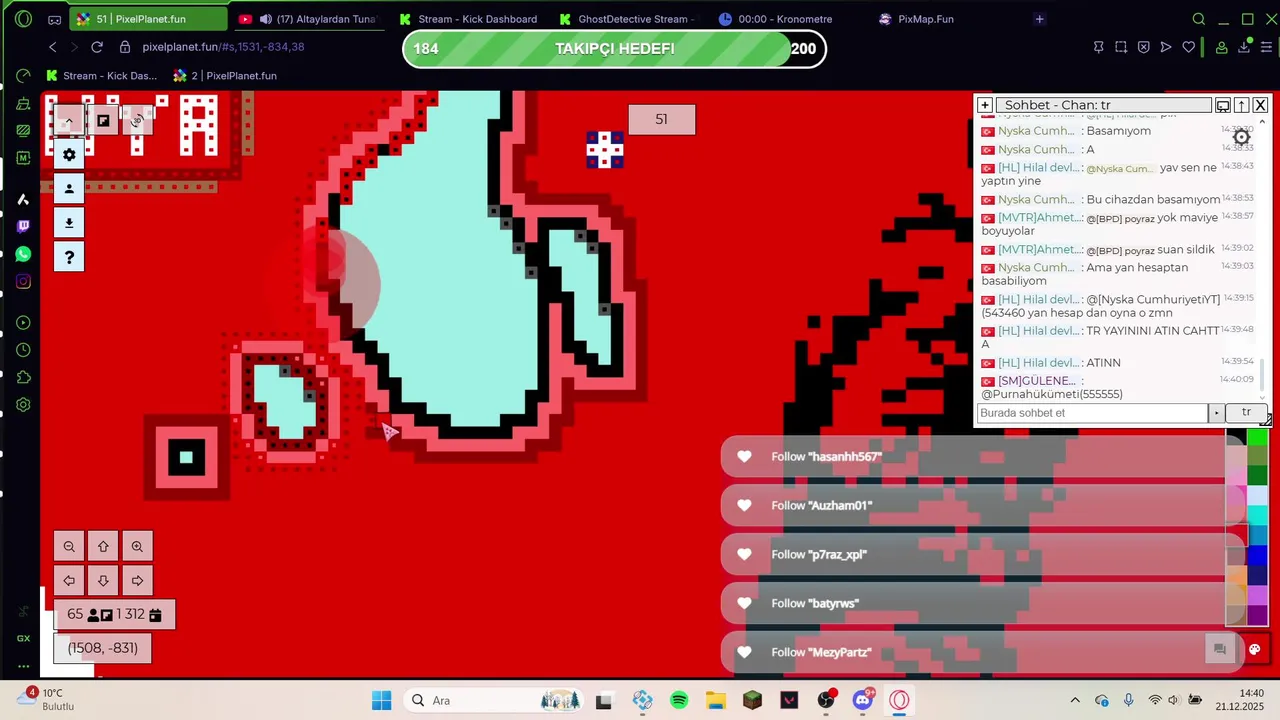Add page to bookmarks heart icon
Image resolution: width=1280 pixels, height=720 pixels.
[x=1188, y=47]
